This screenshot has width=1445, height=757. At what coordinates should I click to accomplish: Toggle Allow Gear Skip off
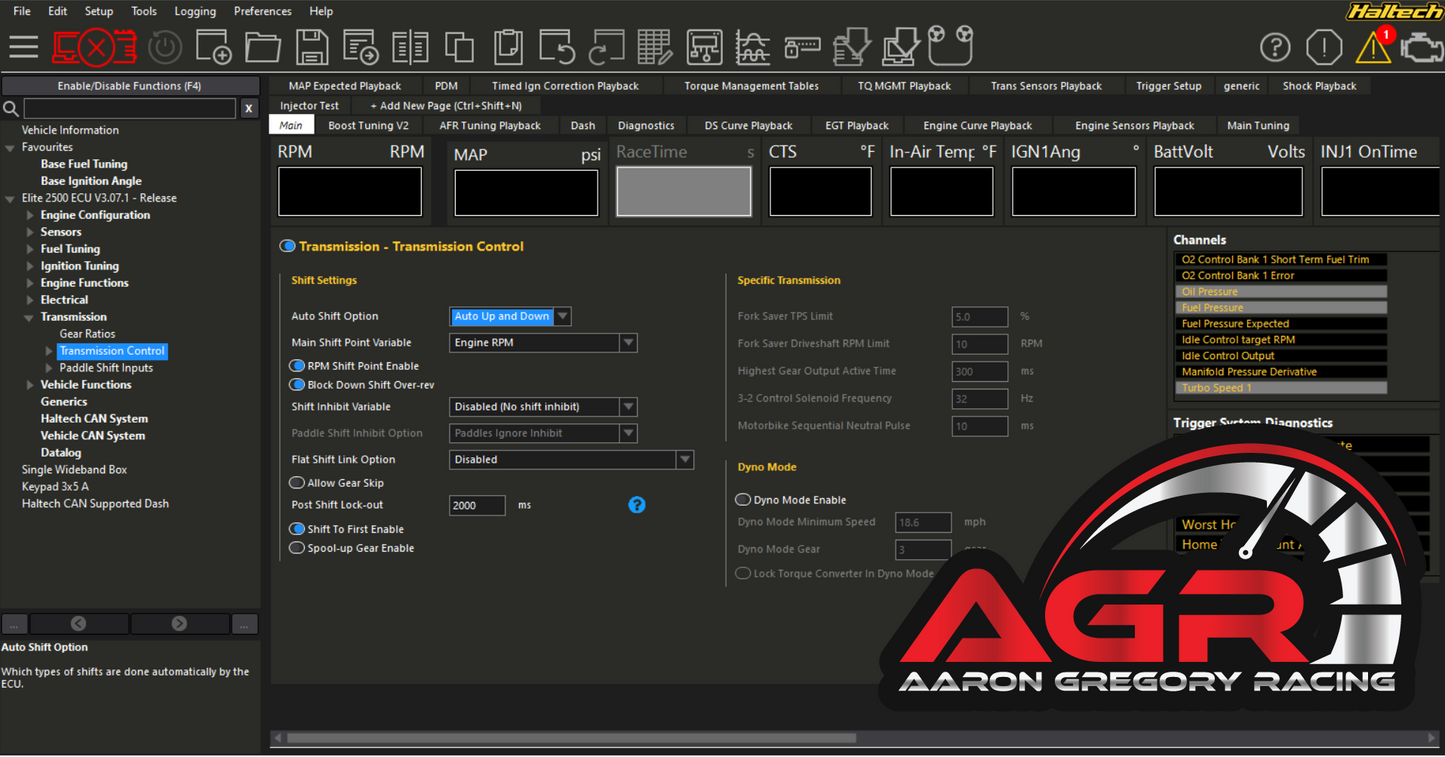pos(296,482)
